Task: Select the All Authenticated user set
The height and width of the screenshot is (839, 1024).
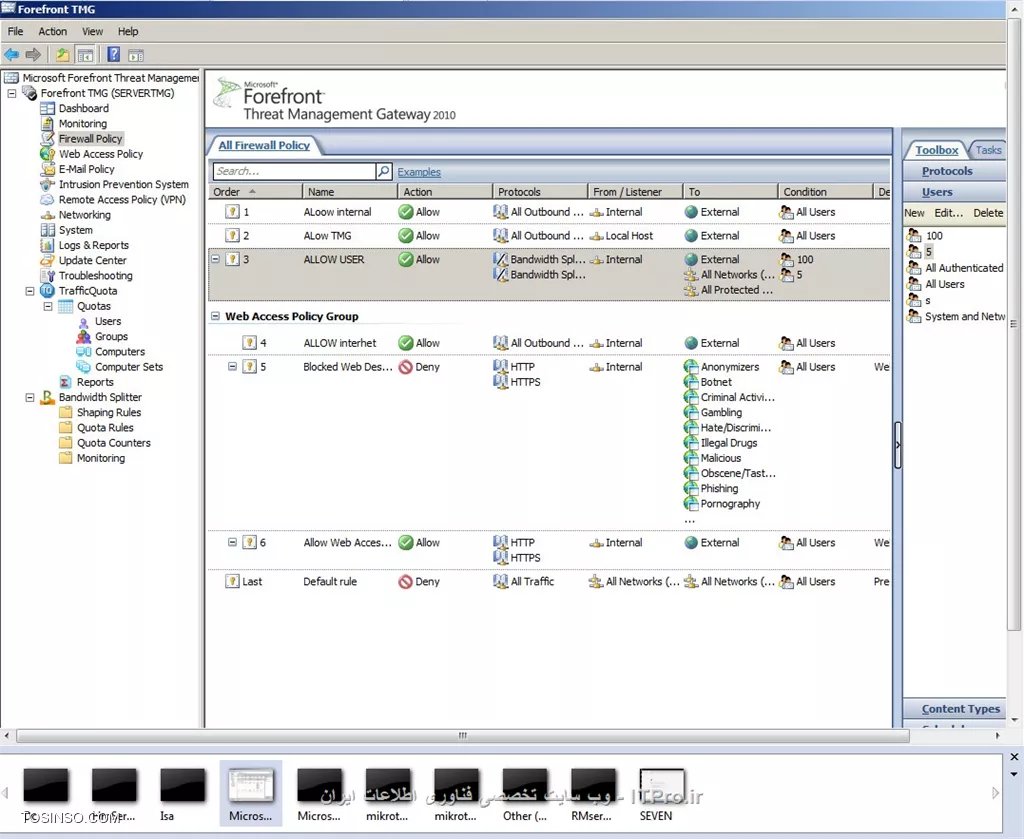Action: tap(956, 268)
